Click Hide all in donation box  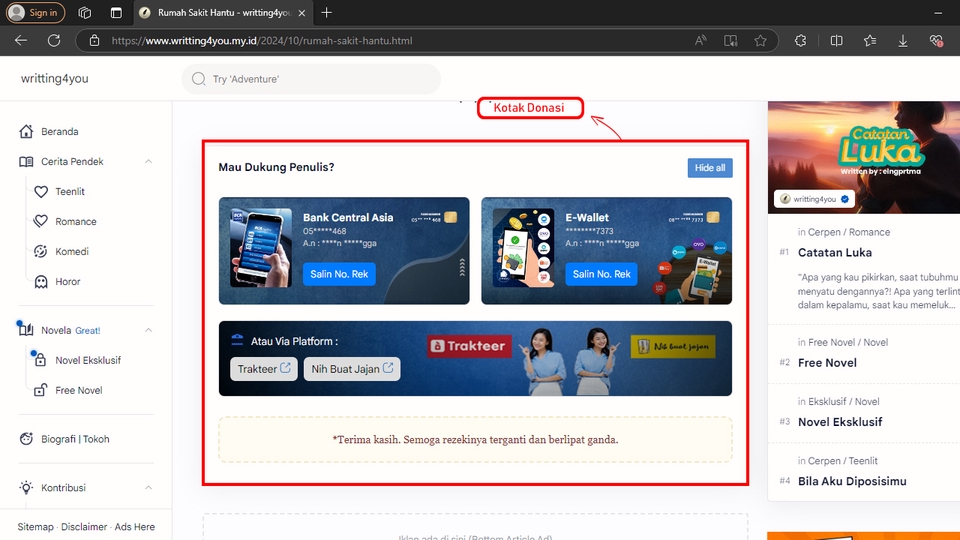710,168
